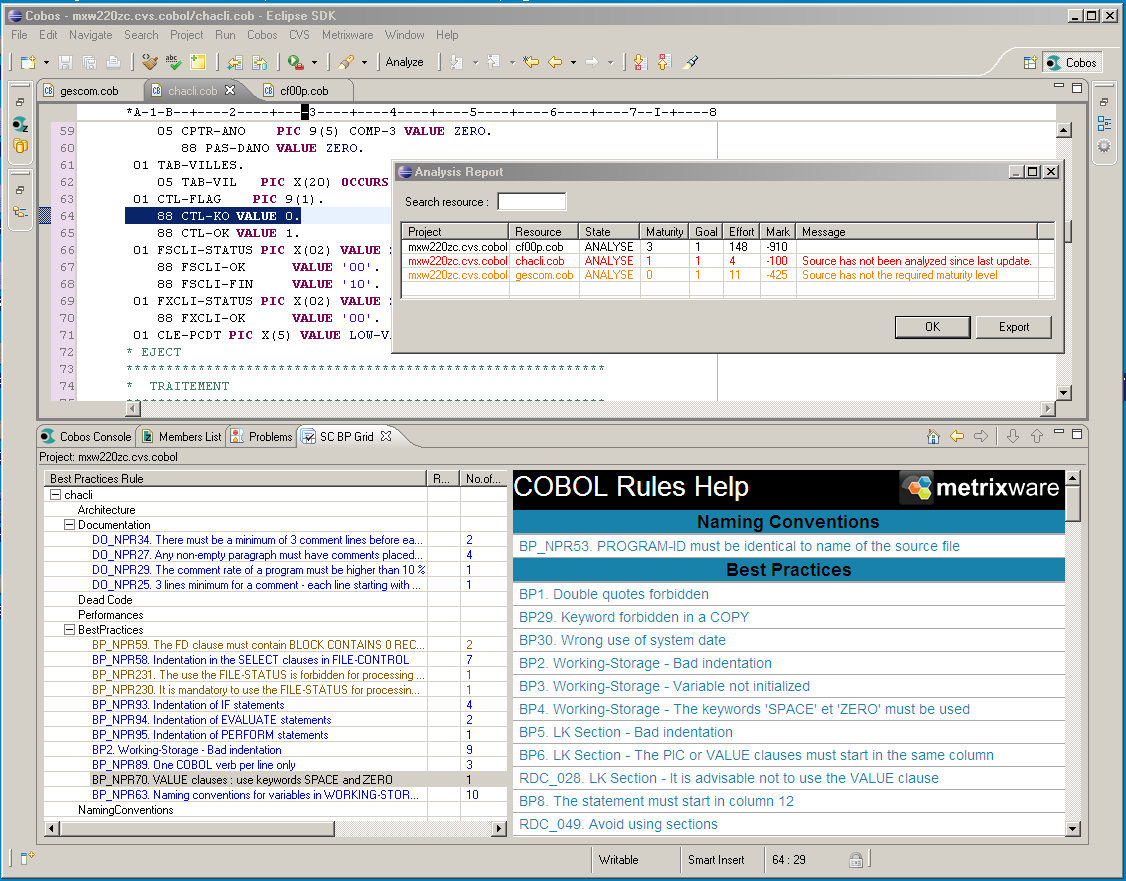Open the Metrixware menu
The height and width of the screenshot is (881, 1126).
click(x=348, y=34)
